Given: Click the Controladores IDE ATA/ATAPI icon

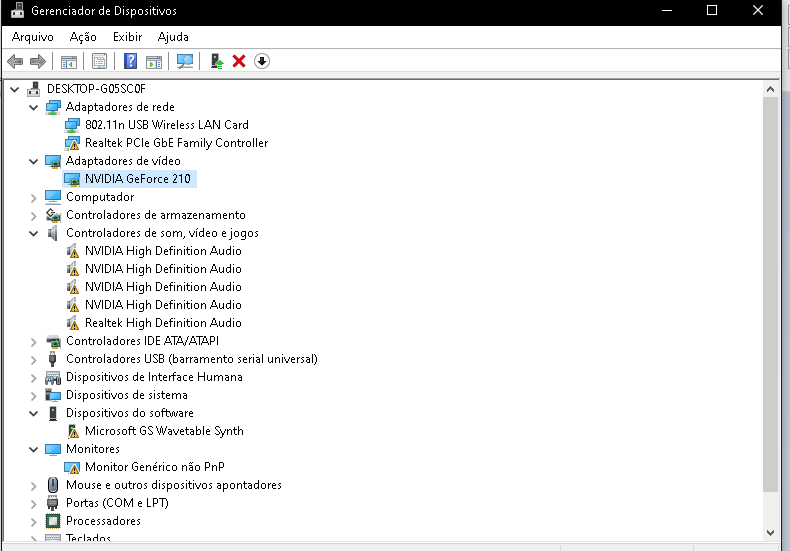Looking at the screenshot, I should [x=53, y=341].
